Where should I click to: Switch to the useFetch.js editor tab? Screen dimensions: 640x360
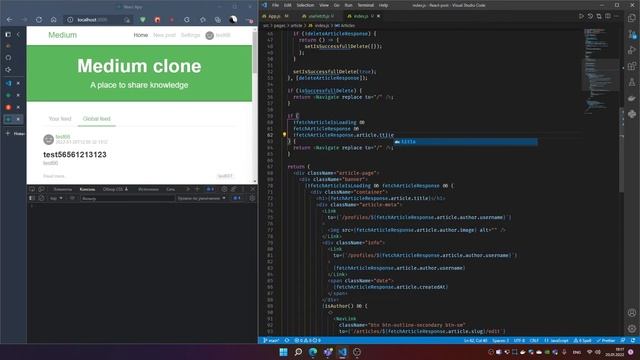[318, 16]
